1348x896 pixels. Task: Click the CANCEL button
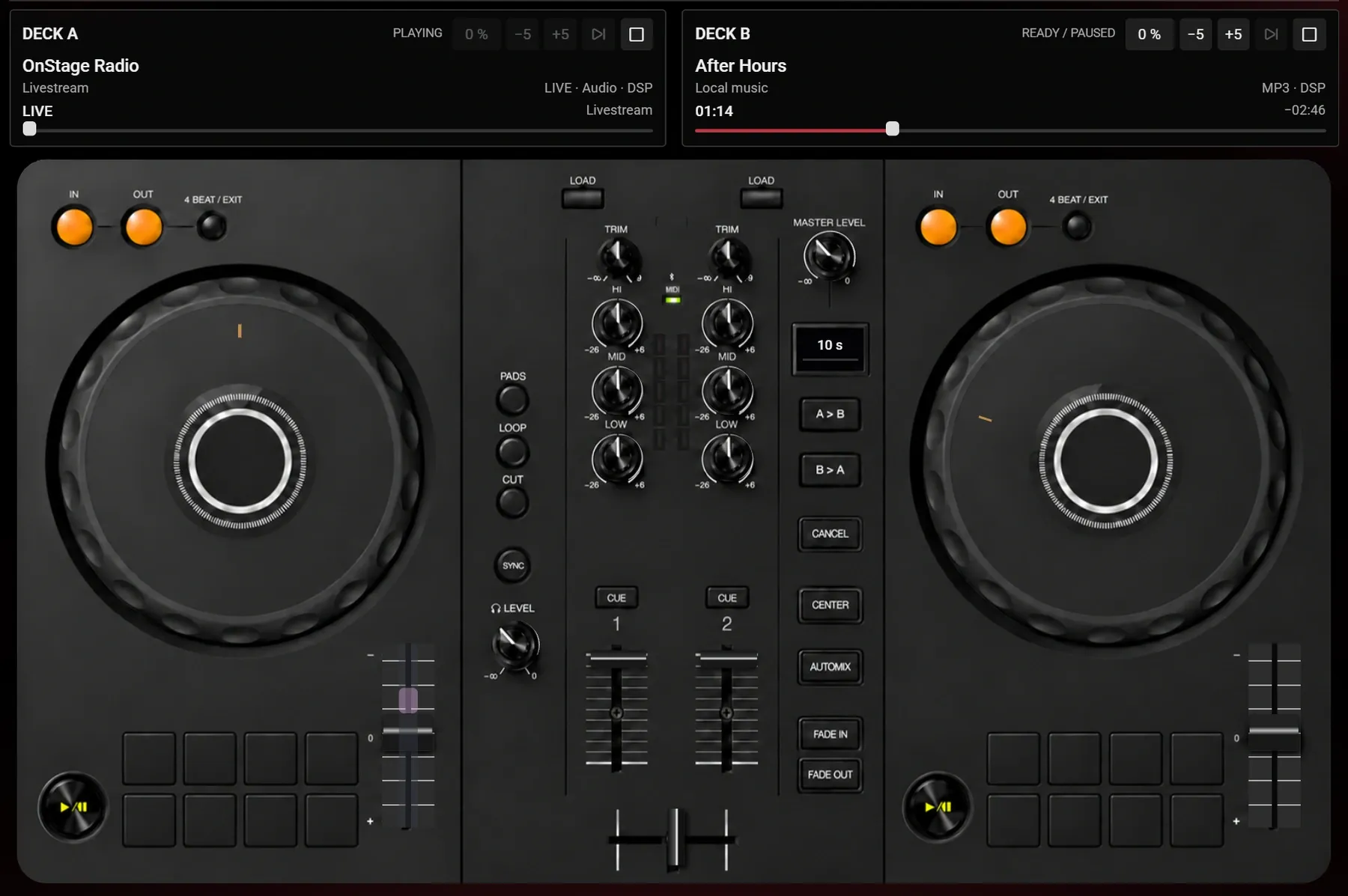point(830,534)
